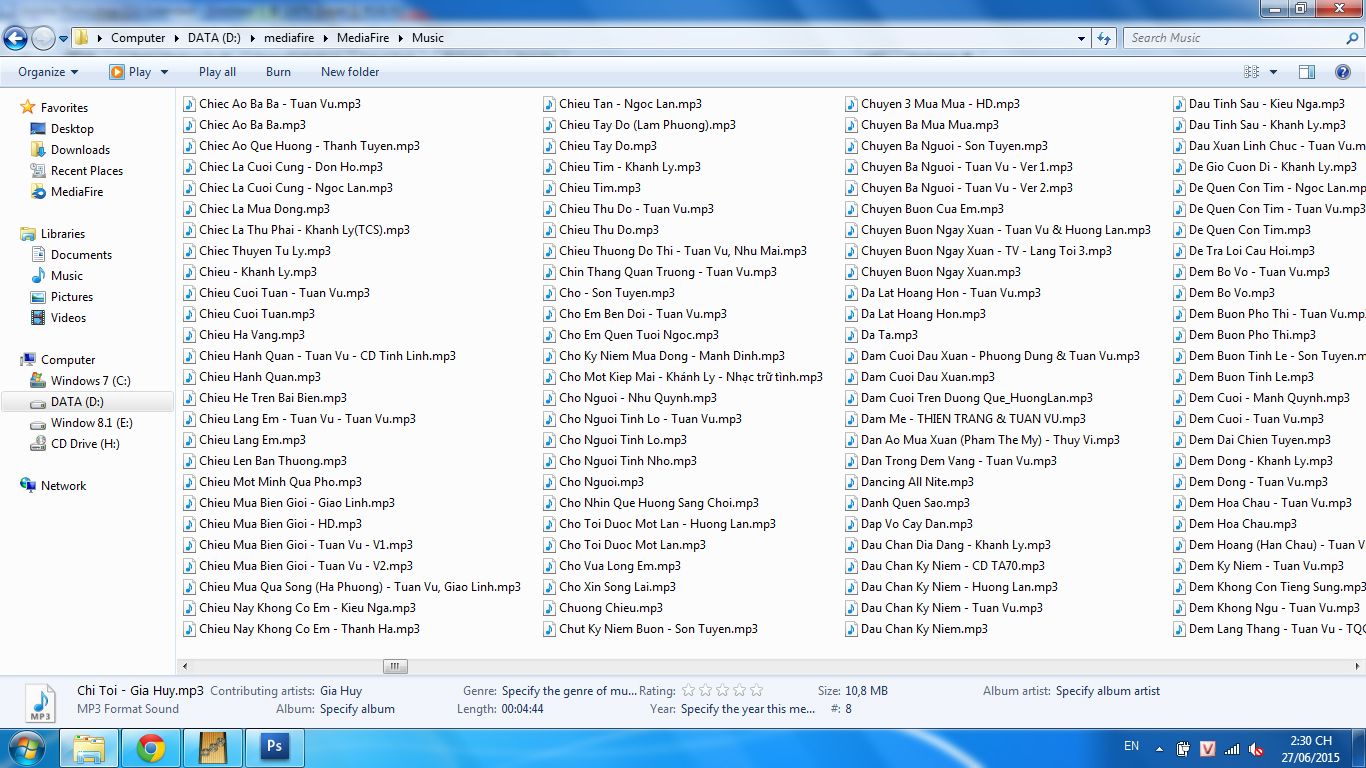This screenshot has width=1366, height=768.
Task: Click the Windows Start button
Action: (x=27, y=747)
